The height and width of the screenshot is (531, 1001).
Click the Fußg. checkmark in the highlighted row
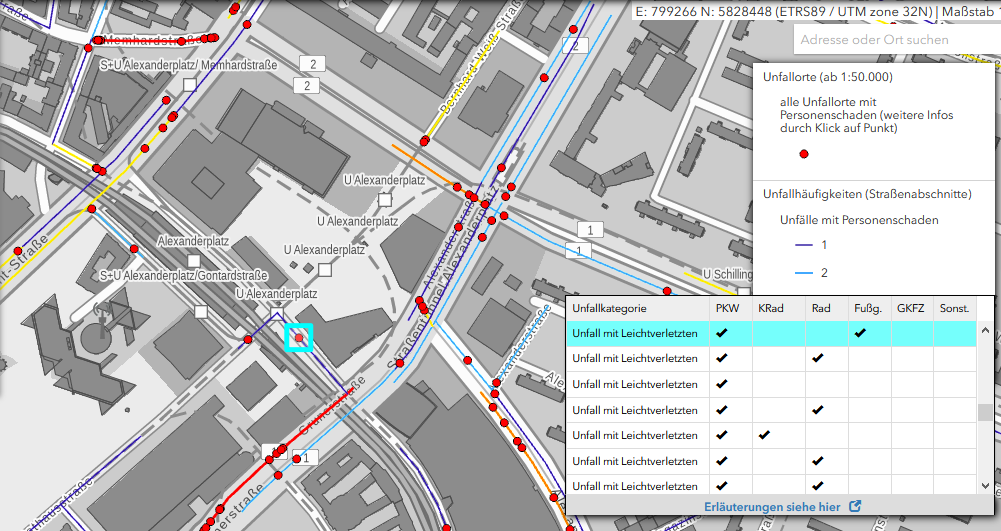pos(860,332)
